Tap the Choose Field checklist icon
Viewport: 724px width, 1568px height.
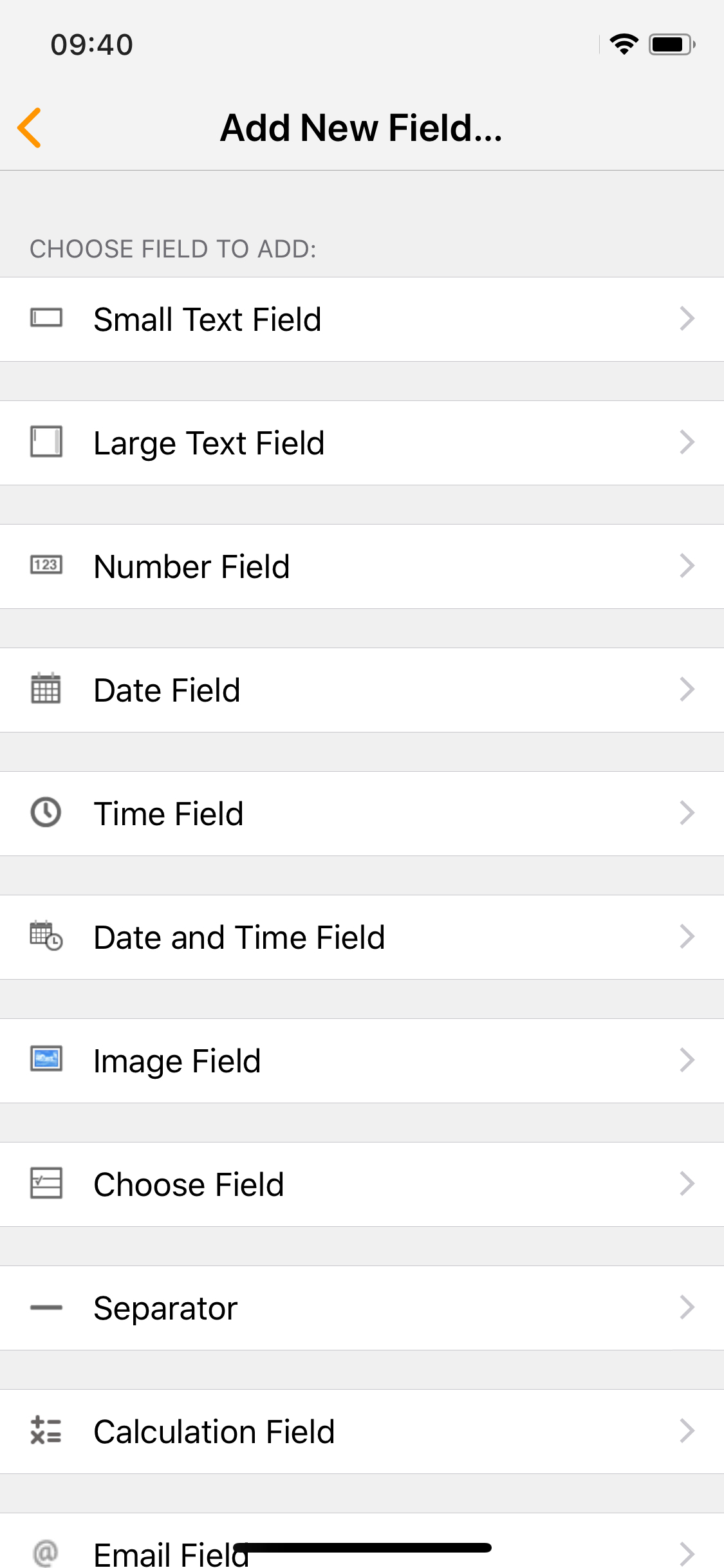point(46,1184)
